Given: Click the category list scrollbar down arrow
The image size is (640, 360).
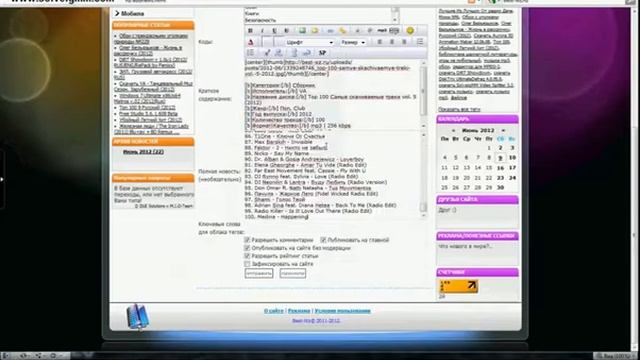Looking at the screenshot, I should 395,20.
